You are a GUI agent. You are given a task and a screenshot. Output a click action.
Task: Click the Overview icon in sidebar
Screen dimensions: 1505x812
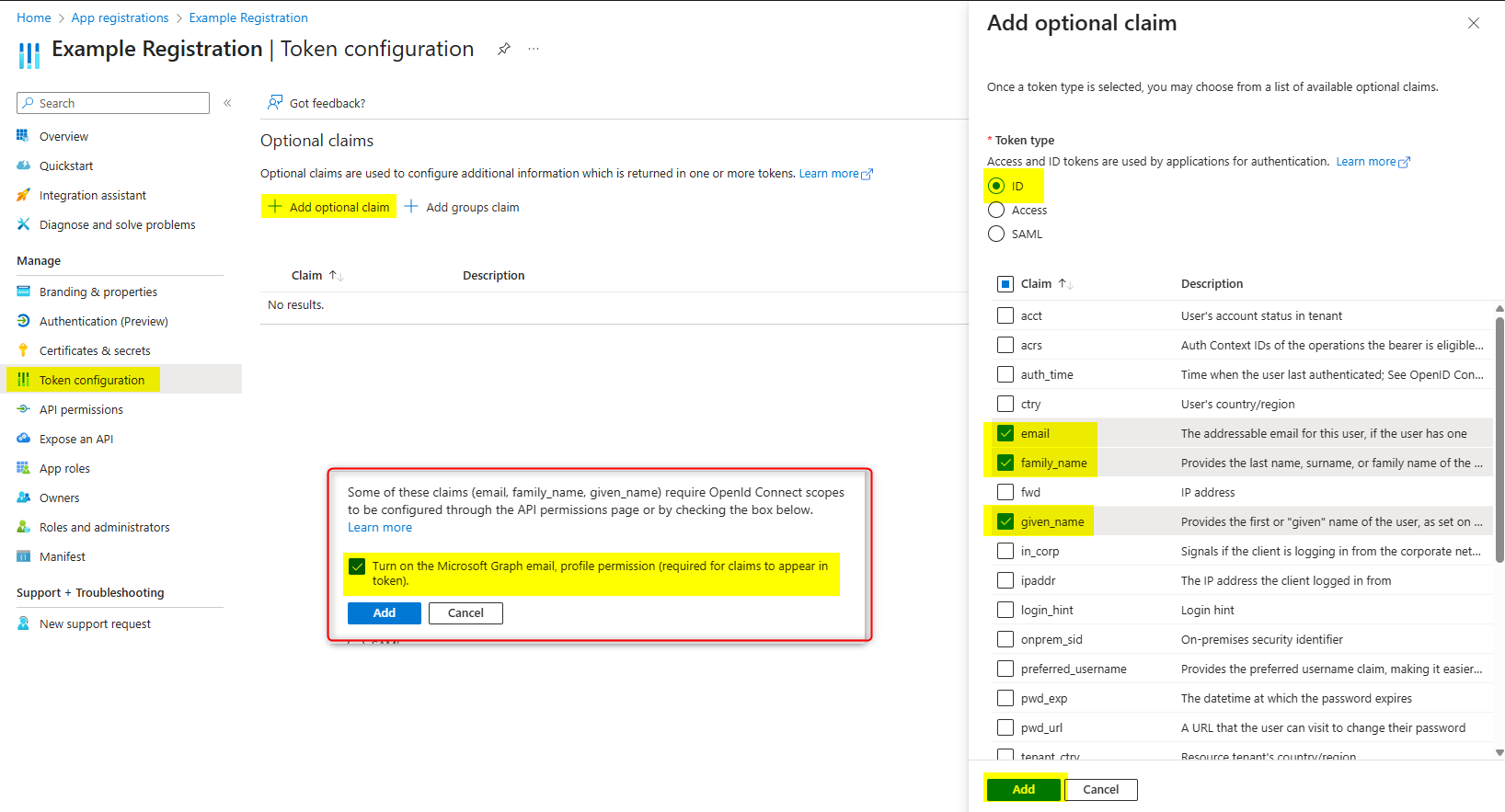click(x=23, y=136)
